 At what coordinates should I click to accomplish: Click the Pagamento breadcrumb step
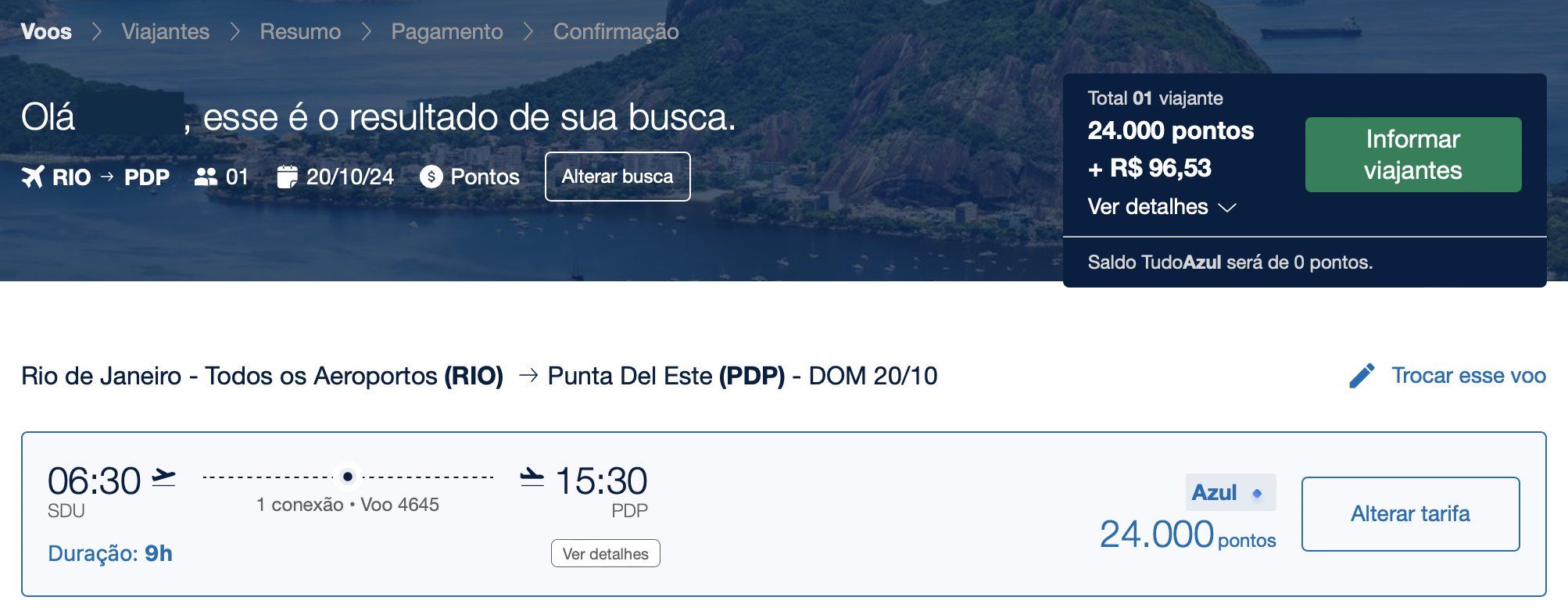pyautogui.click(x=447, y=32)
